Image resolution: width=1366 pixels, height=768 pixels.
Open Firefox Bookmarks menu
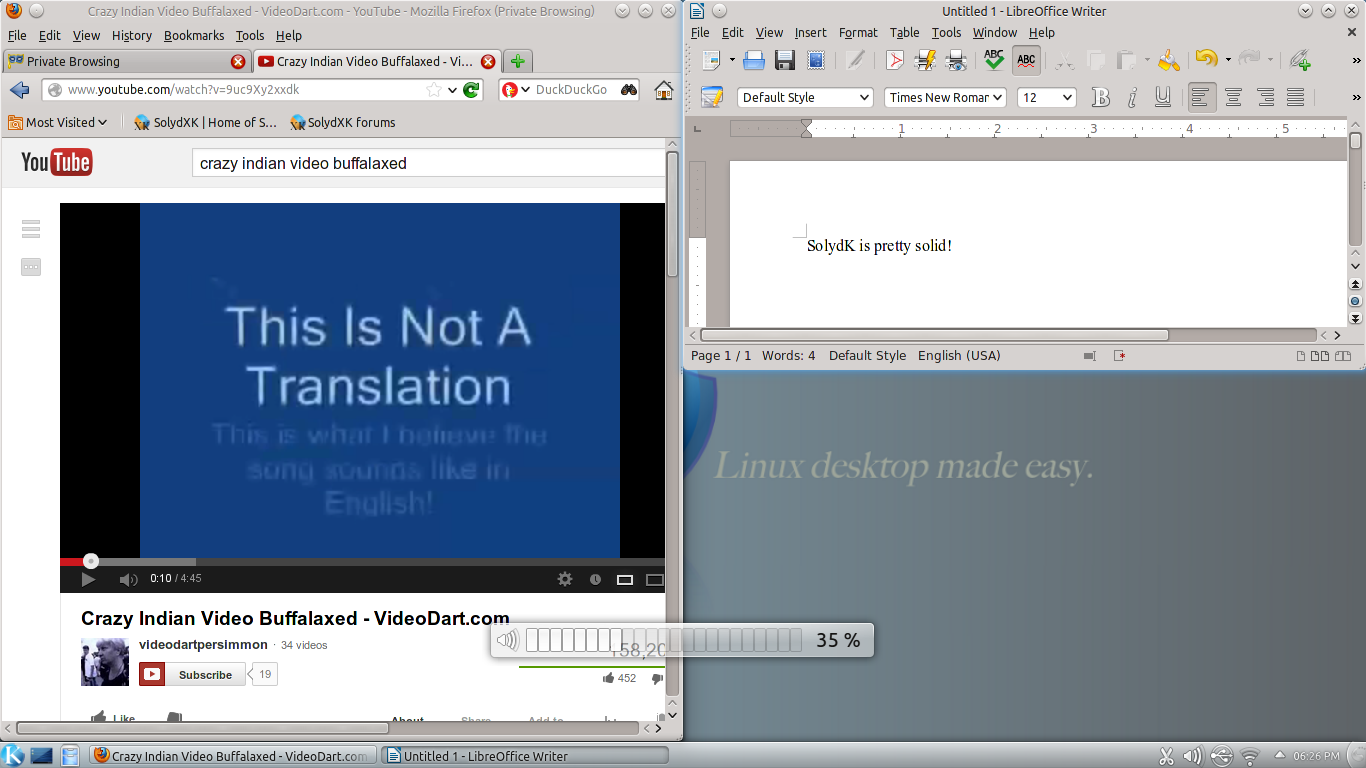(194, 35)
